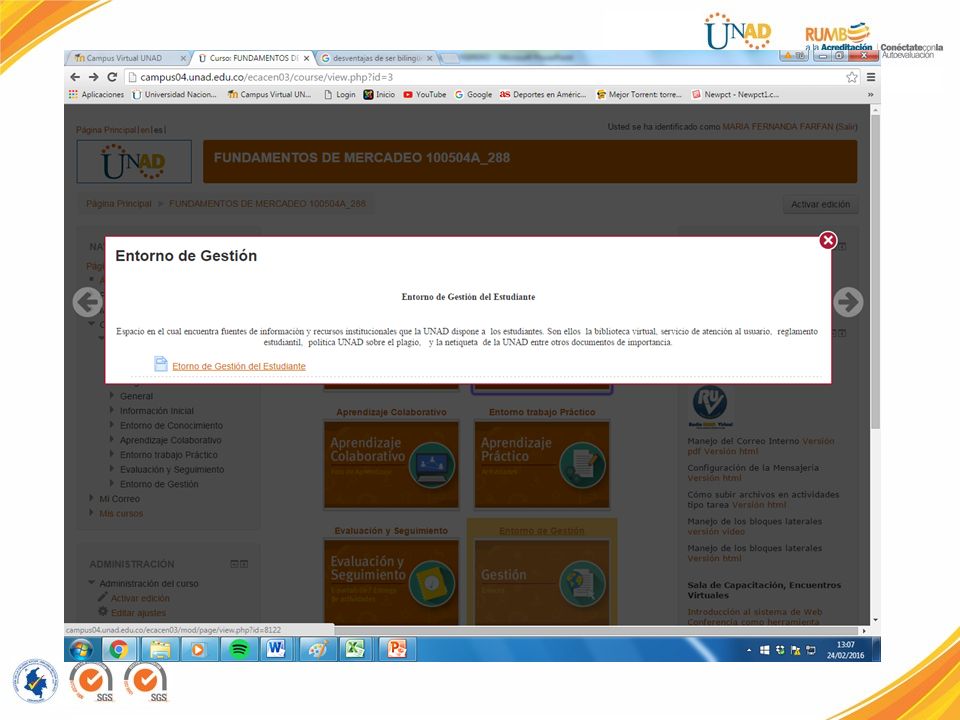
Task: Open Inicio bookmark
Action: 379,94
